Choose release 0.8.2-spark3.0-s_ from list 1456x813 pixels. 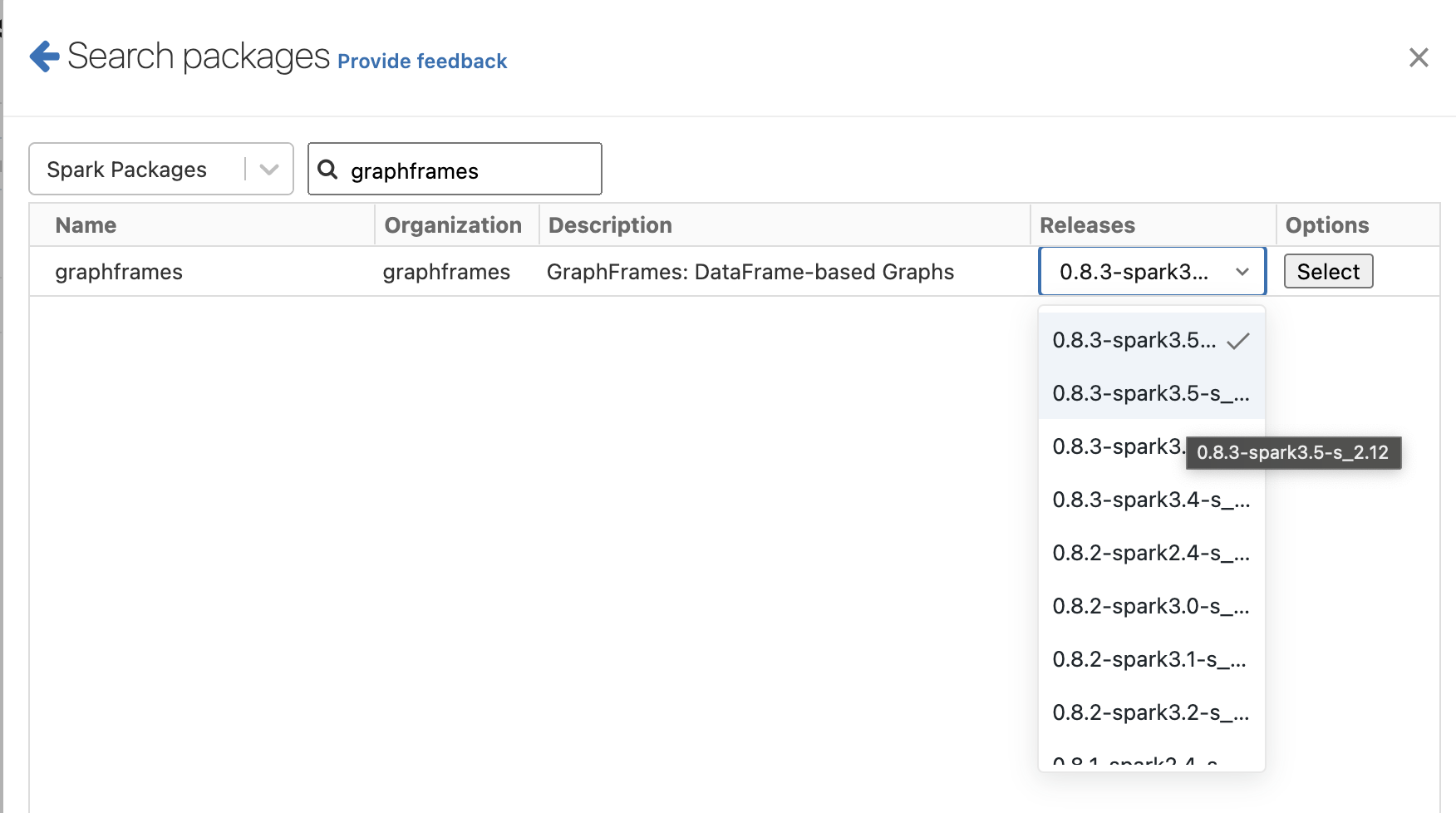[1150, 606]
